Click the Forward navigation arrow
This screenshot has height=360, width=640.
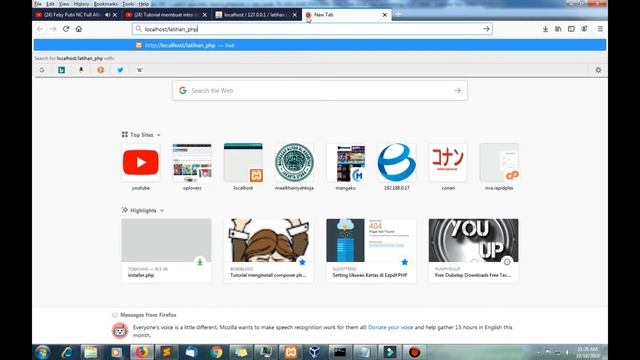coord(53,29)
